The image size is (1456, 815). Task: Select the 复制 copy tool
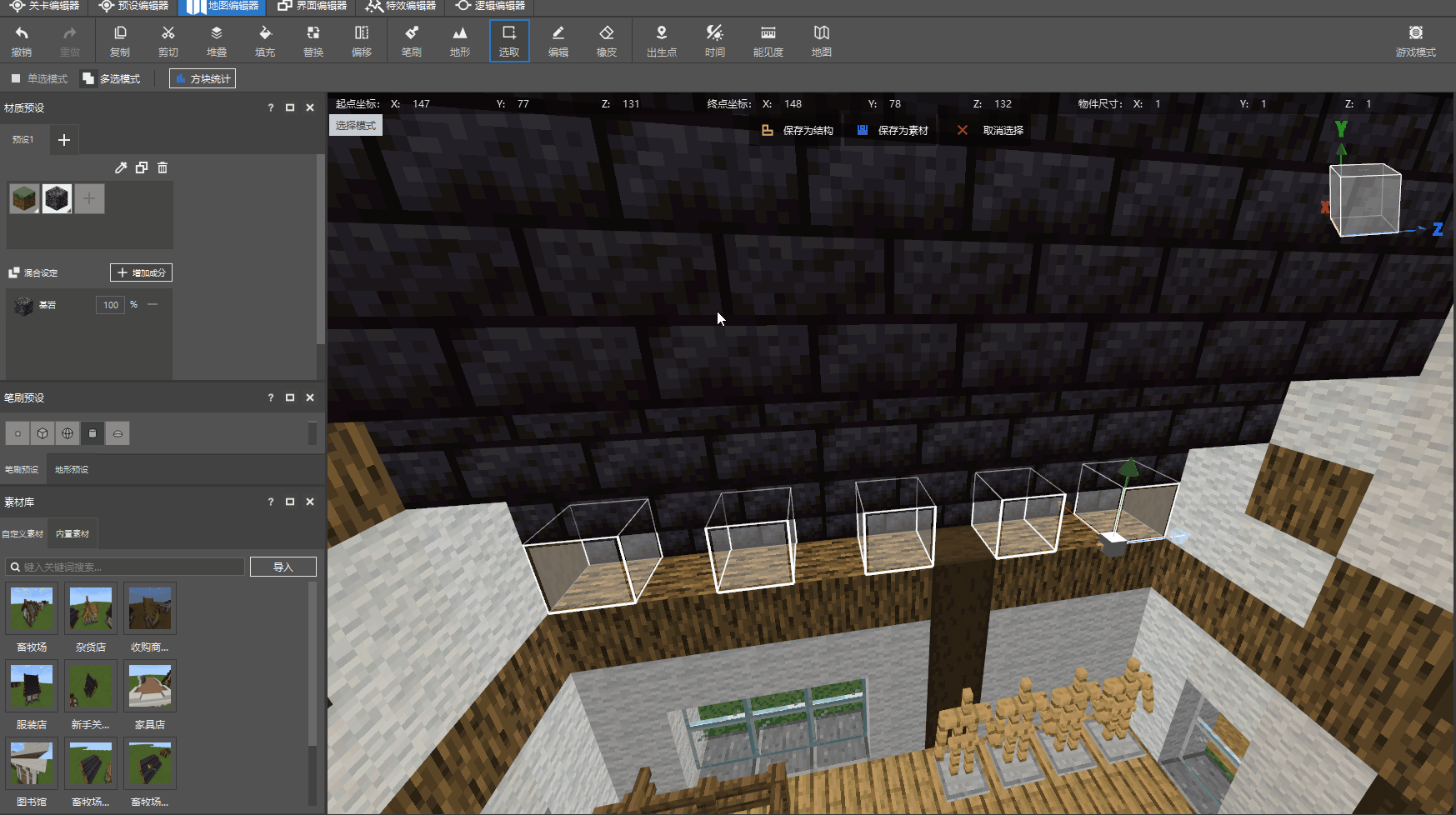pyautogui.click(x=120, y=40)
